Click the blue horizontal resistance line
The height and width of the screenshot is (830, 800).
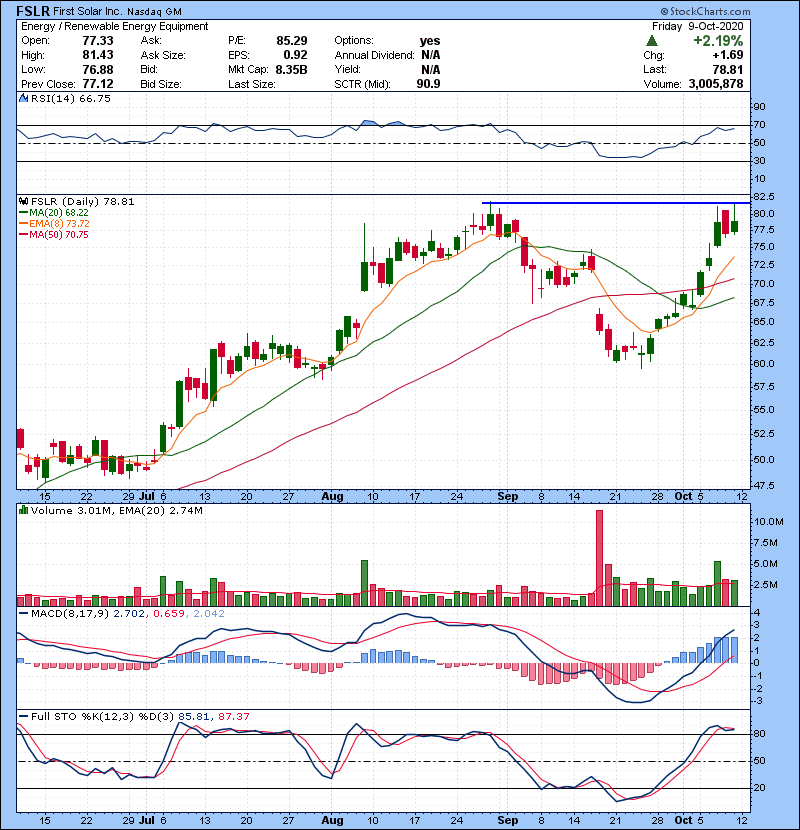(616, 203)
